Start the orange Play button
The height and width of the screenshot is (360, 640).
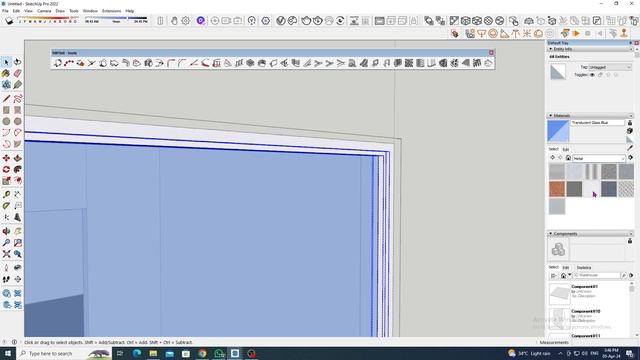pyautogui.click(x=576, y=33)
